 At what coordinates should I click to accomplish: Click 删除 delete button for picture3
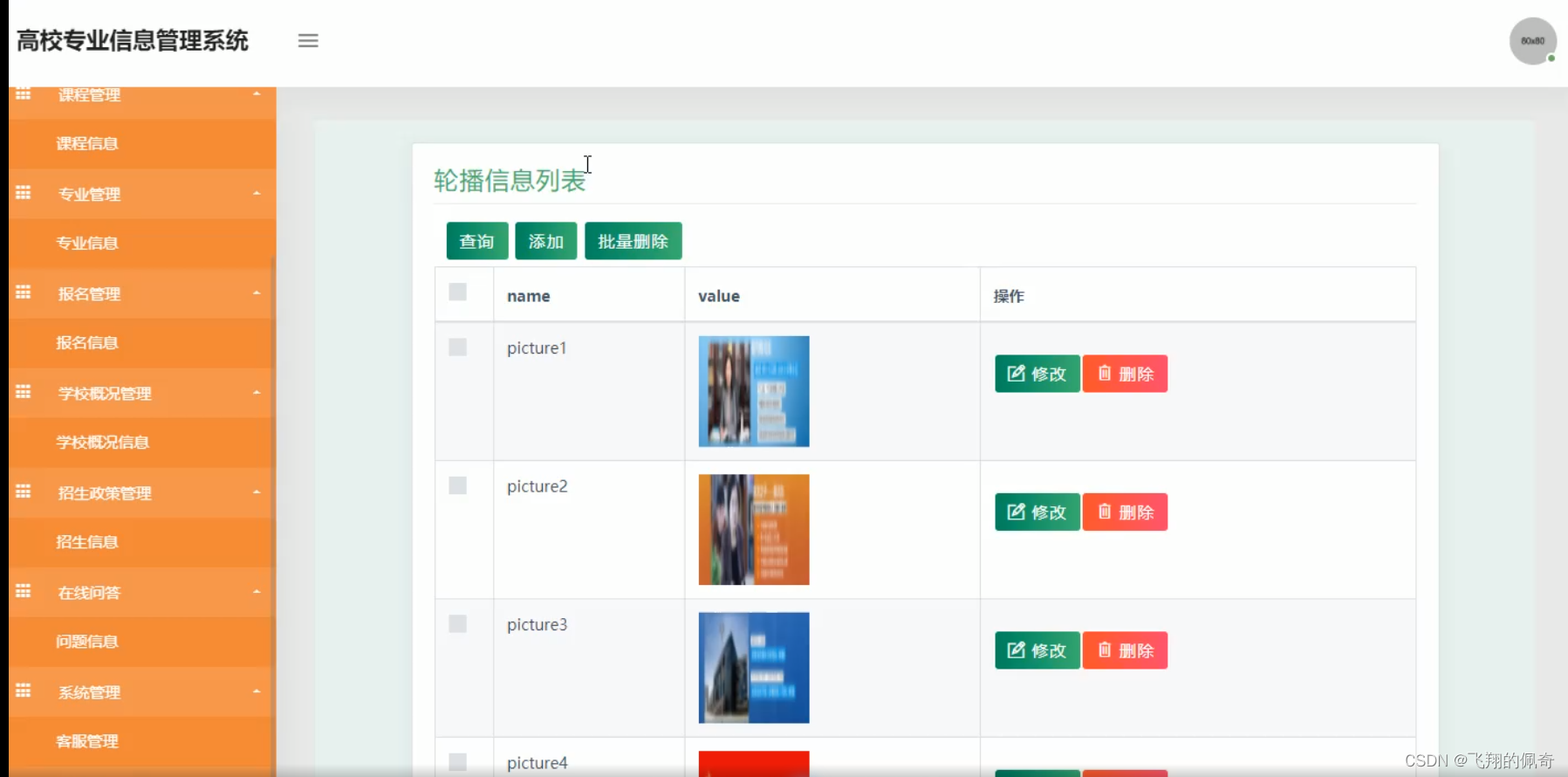pyautogui.click(x=1126, y=650)
